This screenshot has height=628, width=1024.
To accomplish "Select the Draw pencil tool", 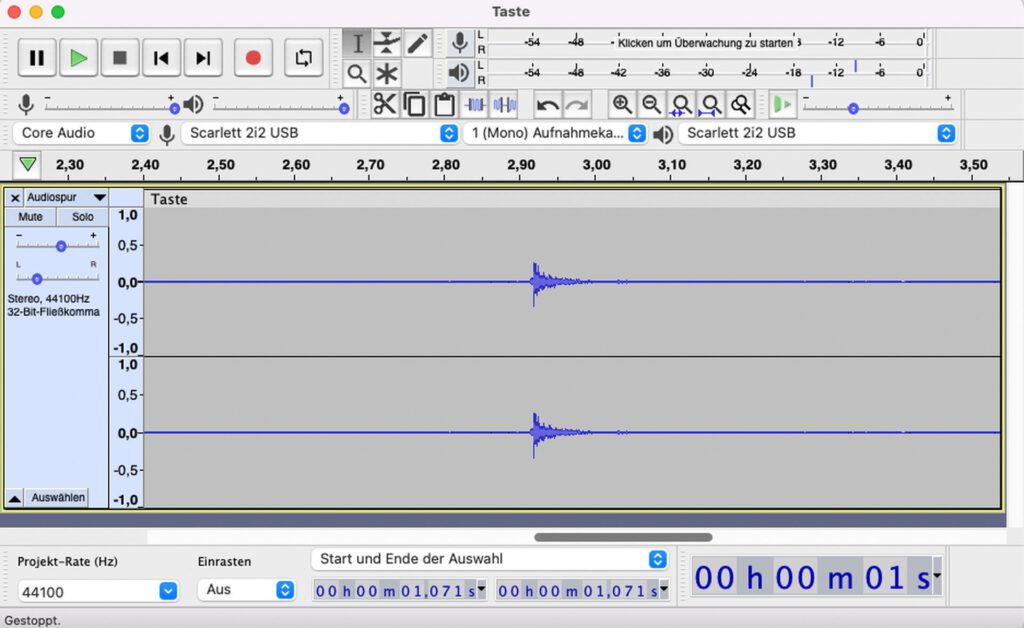I will [417, 44].
